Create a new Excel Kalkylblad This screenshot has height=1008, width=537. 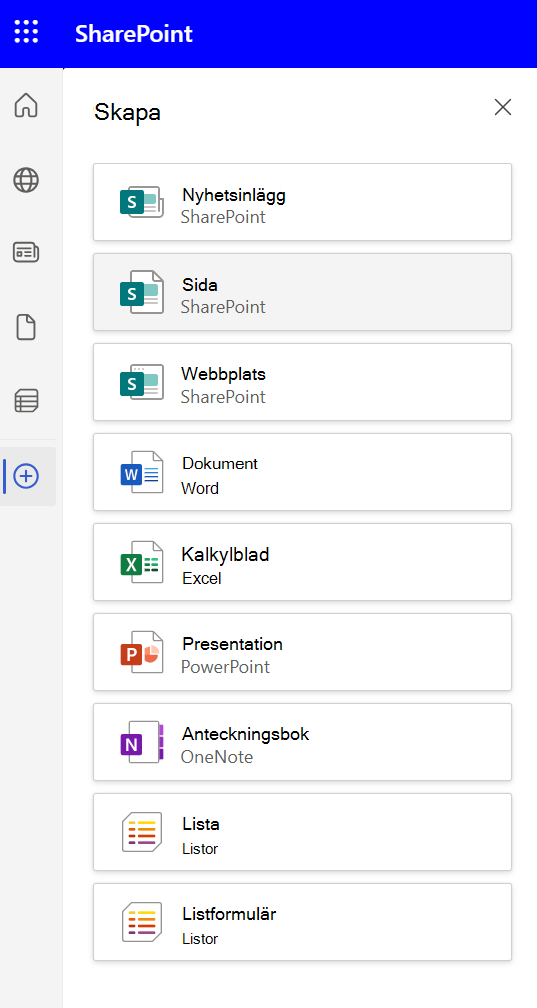pos(302,562)
